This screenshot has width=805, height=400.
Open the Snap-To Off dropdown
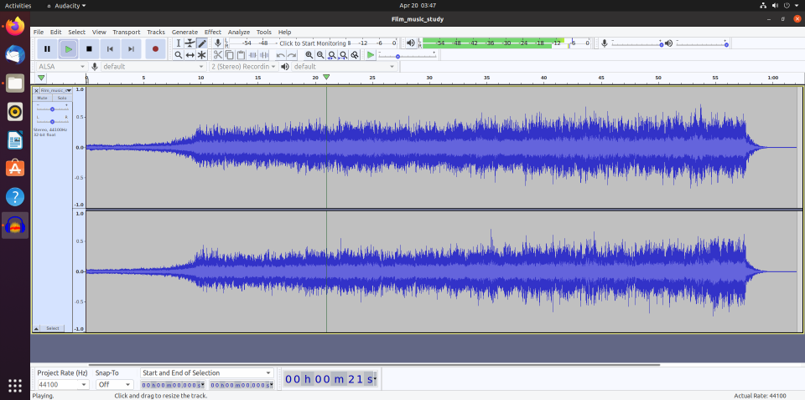click(114, 384)
